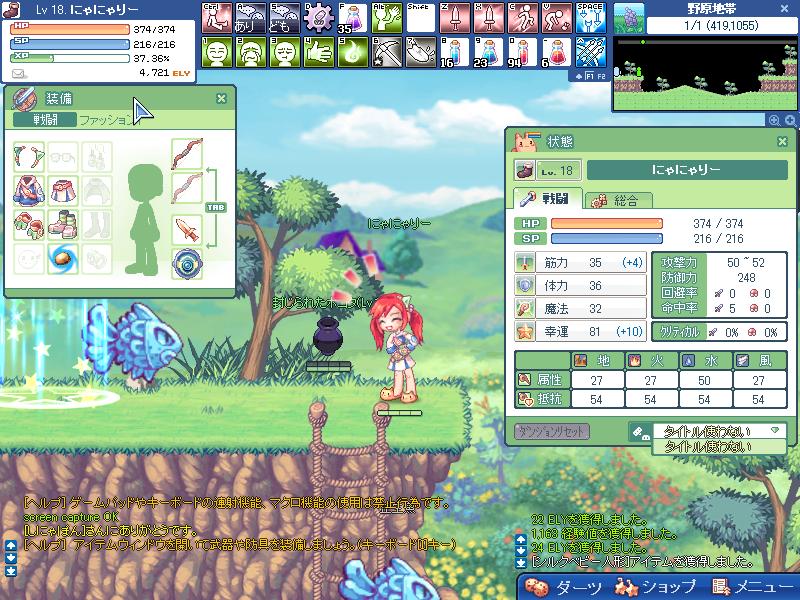Use the red flask with count 6
This screenshot has width=800, height=600.
click(x=557, y=52)
